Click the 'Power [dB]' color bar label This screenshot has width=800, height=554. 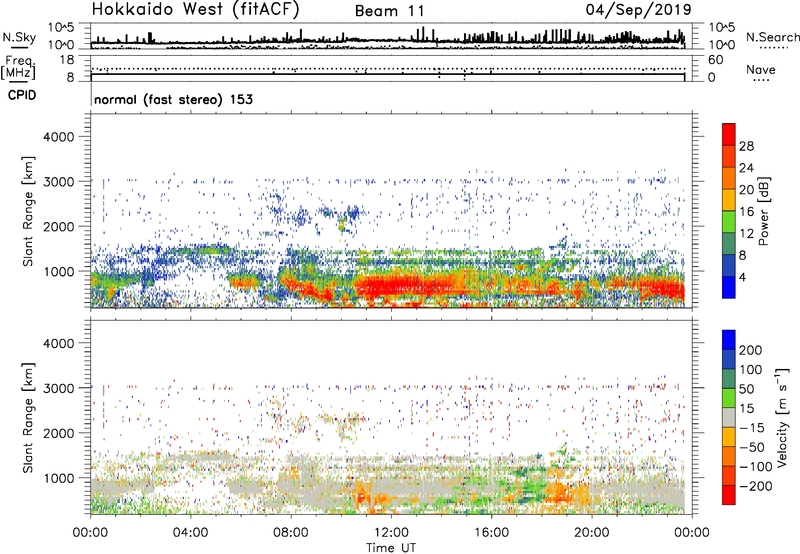(x=764, y=211)
